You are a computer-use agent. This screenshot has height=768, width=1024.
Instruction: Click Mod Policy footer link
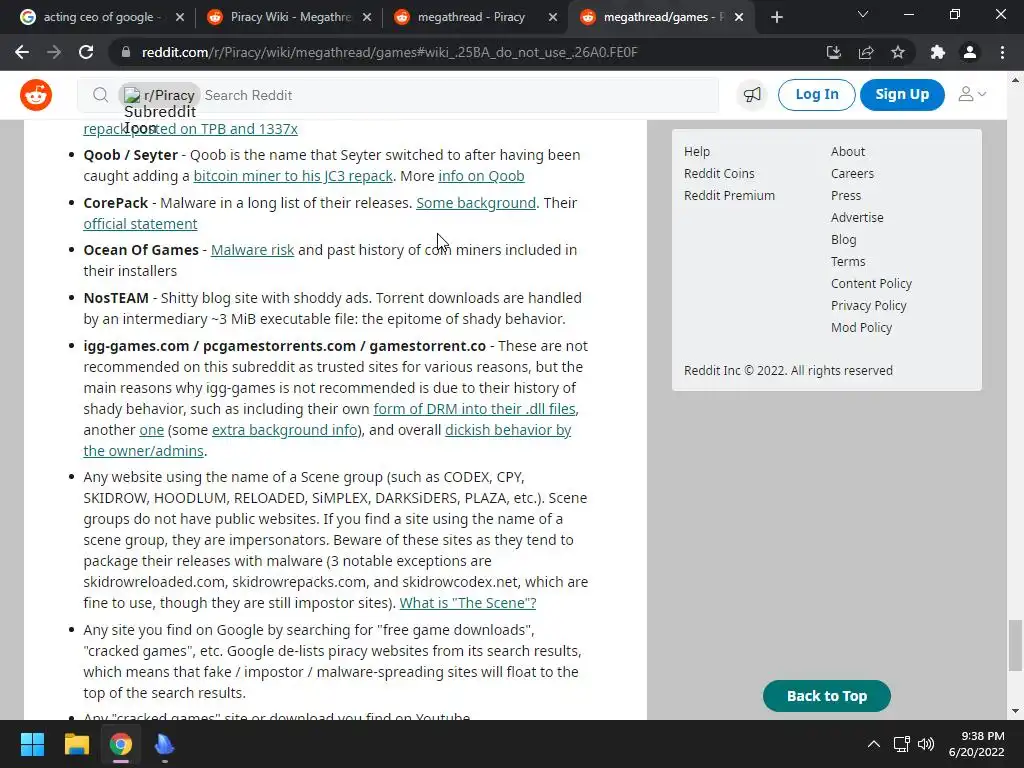pos(861,328)
